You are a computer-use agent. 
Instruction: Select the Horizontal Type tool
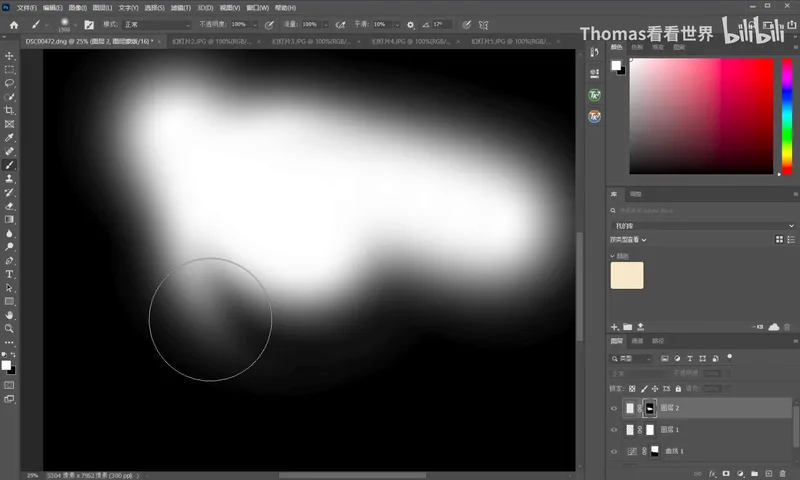(x=9, y=274)
